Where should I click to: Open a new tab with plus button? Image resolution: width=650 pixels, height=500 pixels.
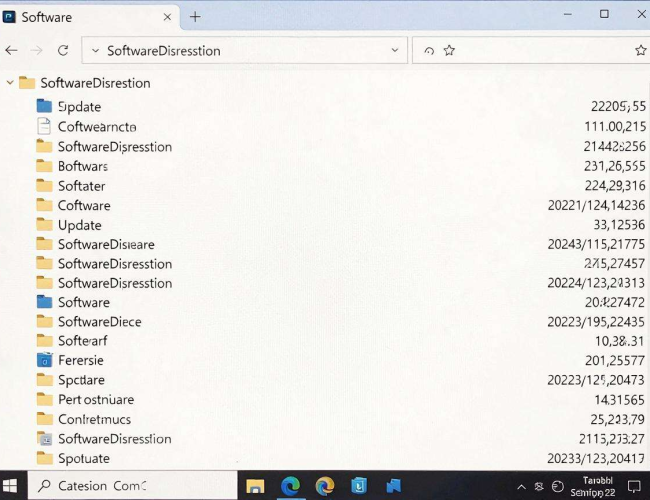(x=195, y=17)
